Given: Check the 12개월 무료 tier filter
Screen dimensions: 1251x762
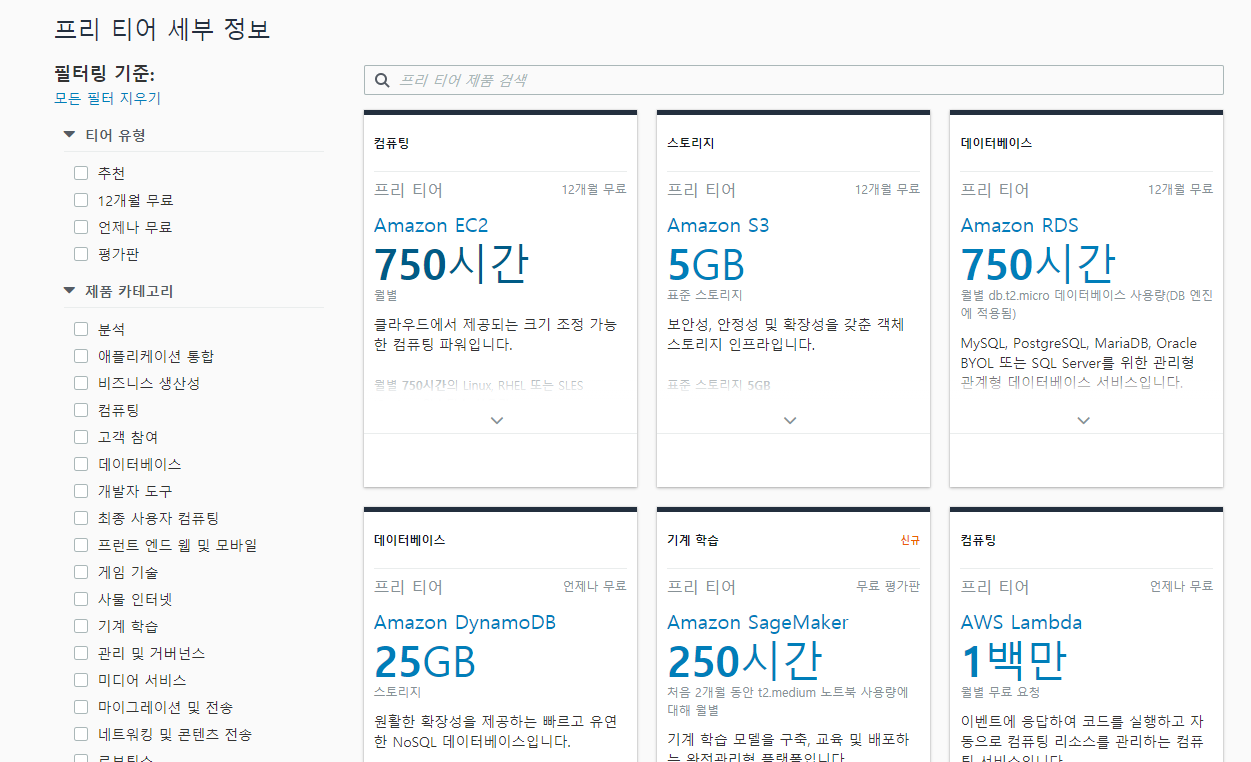Looking at the screenshot, I should (81, 200).
